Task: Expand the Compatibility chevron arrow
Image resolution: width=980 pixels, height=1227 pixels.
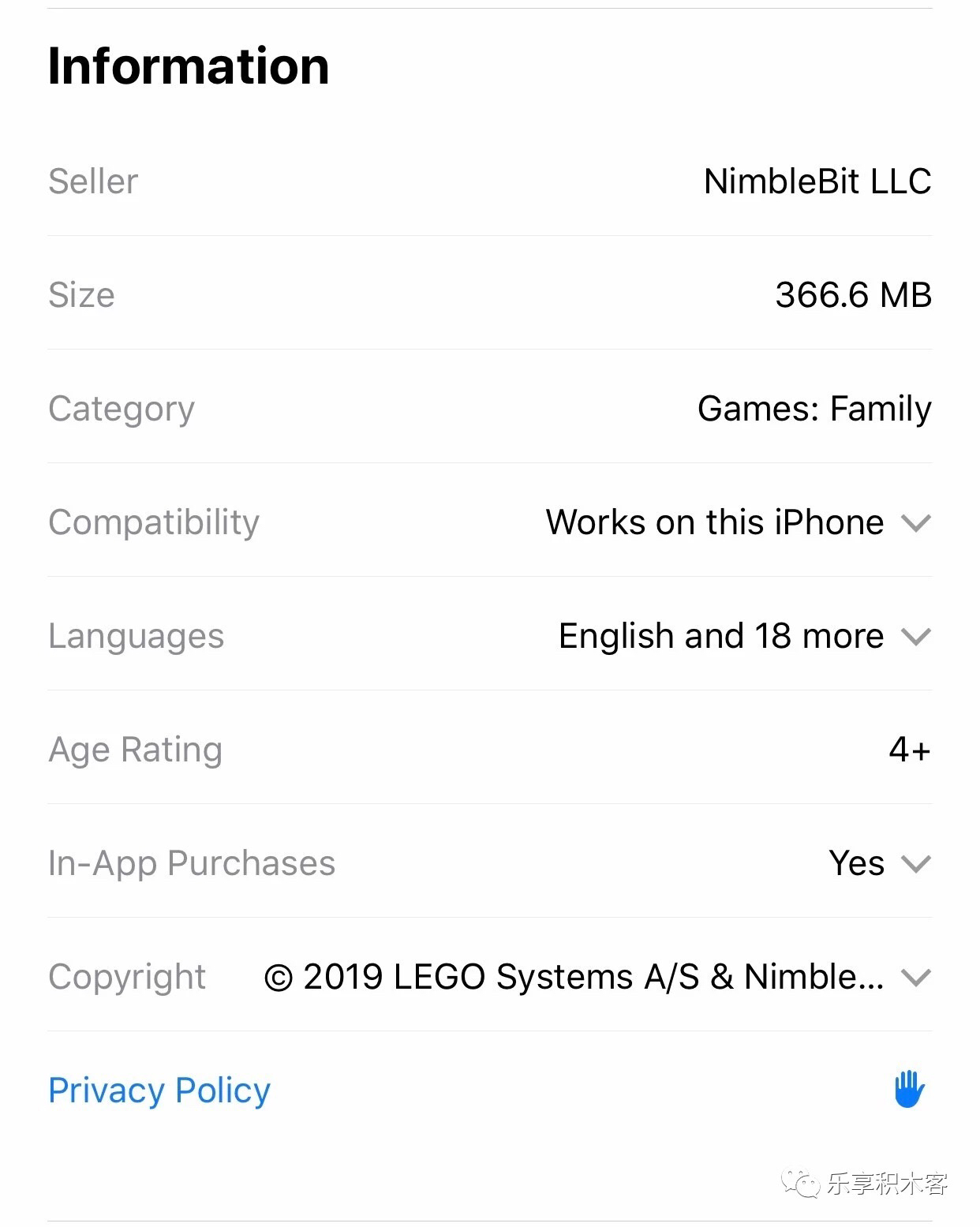Action: pyautogui.click(x=916, y=522)
